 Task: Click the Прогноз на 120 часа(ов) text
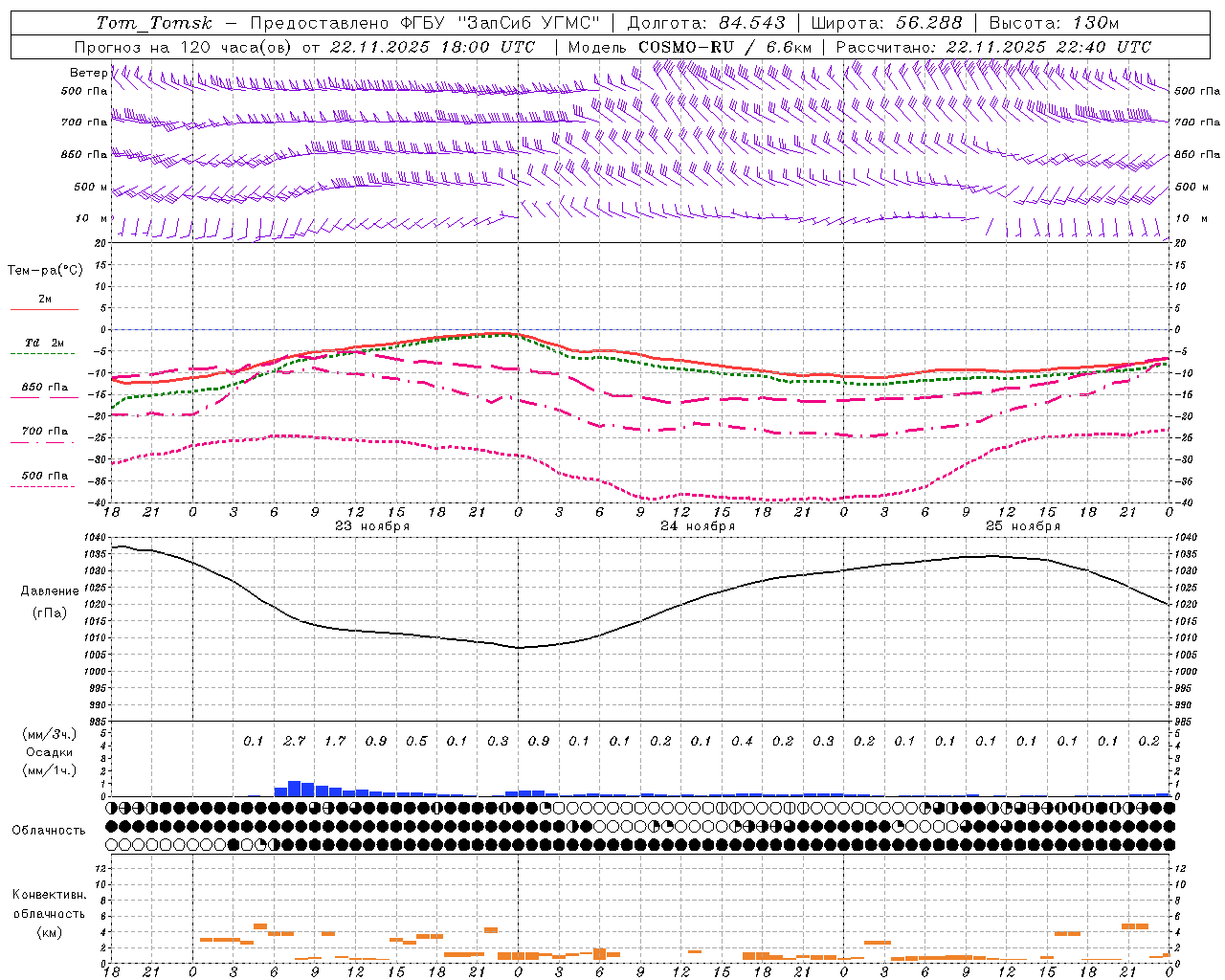pos(184,47)
